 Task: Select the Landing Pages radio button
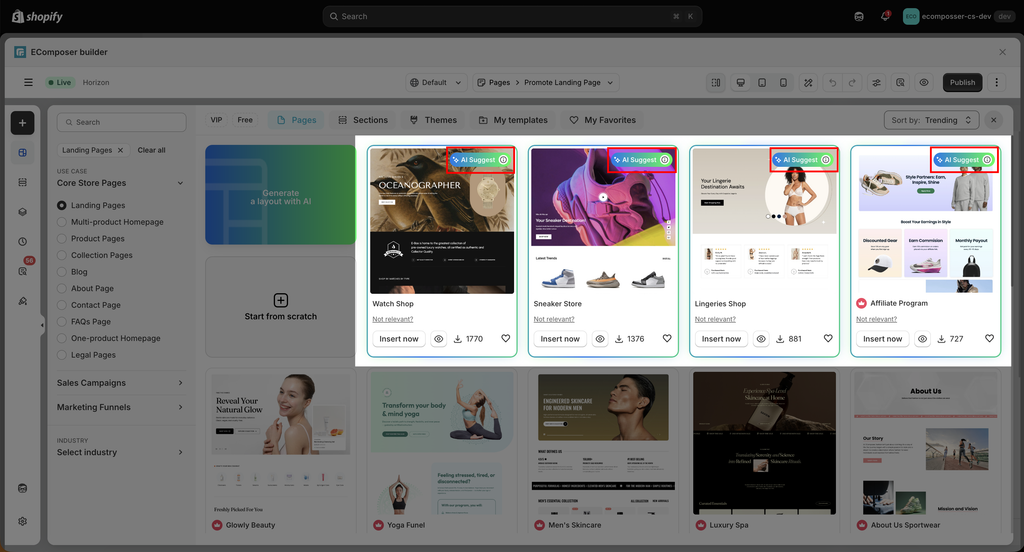coord(61,205)
